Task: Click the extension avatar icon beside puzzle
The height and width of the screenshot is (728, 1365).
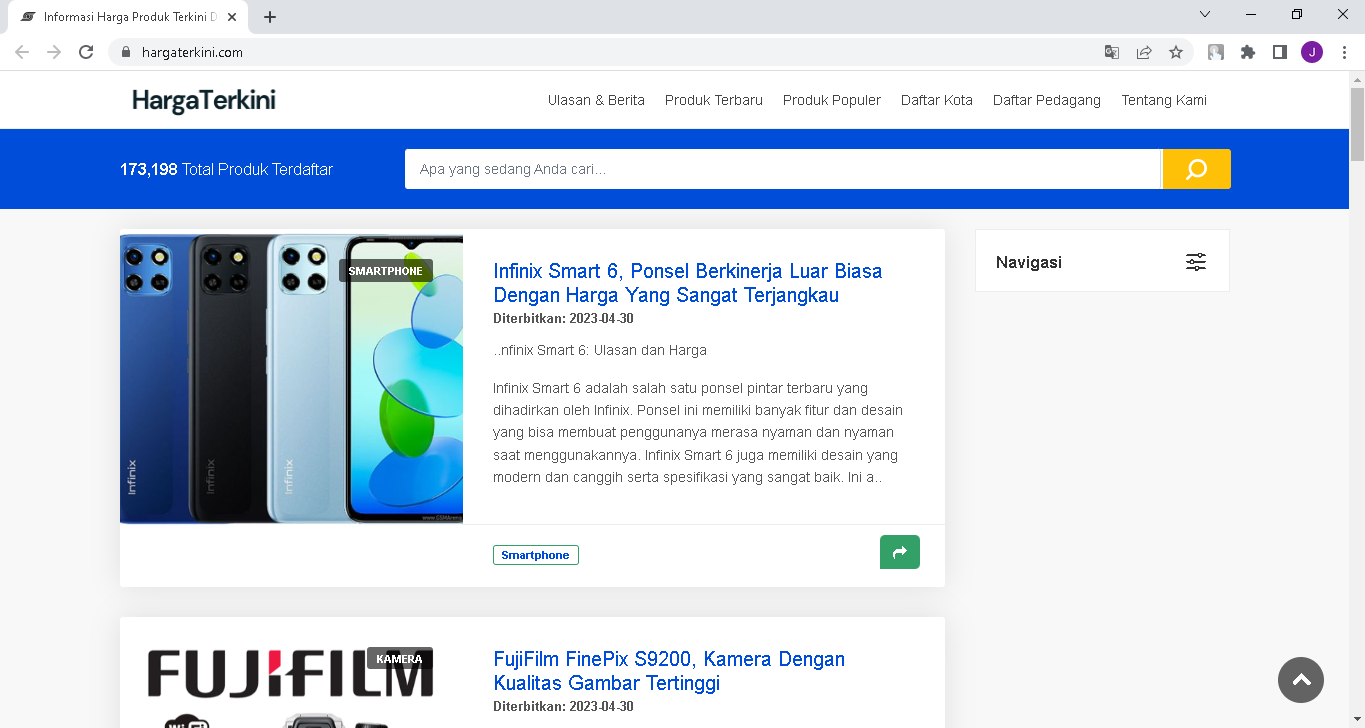Action: point(1216,52)
